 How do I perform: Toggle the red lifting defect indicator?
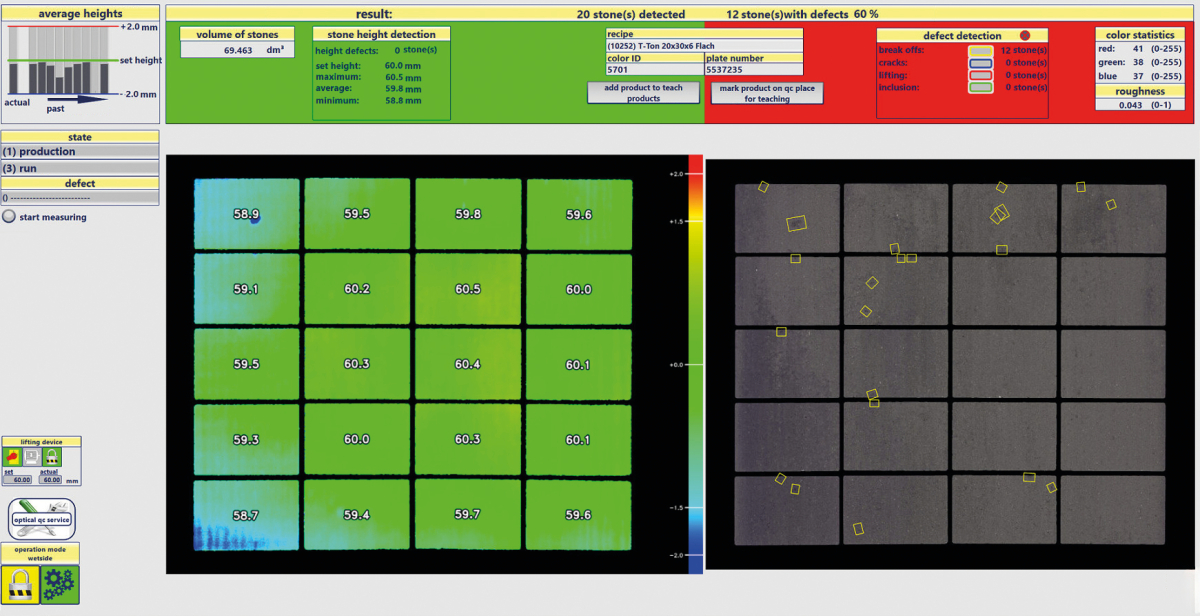click(980, 75)
